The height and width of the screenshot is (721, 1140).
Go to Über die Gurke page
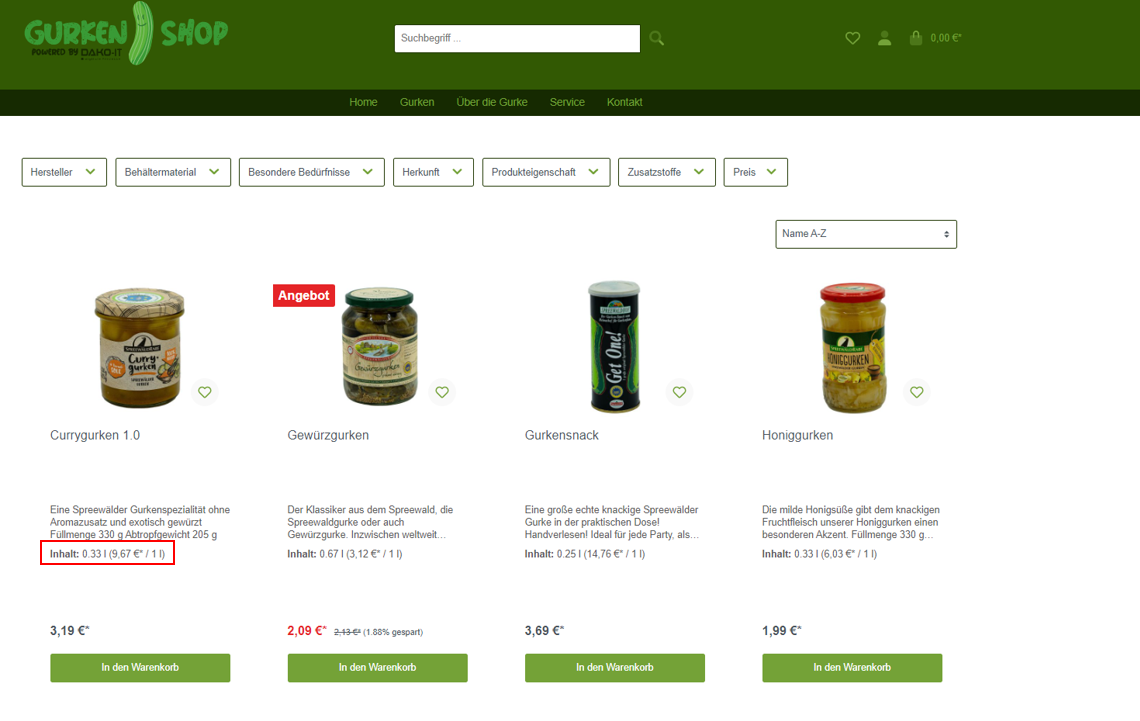point(492,102)
